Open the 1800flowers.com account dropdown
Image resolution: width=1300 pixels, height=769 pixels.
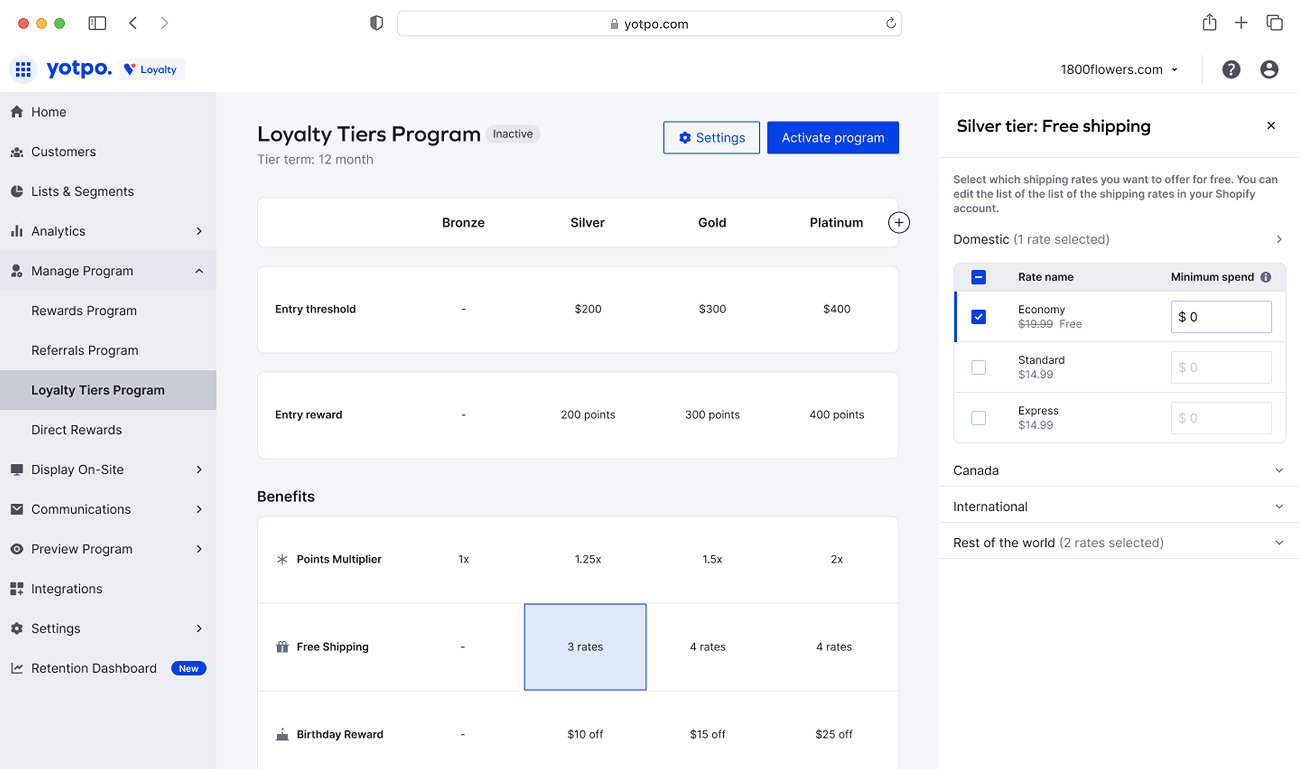(1119, 69)
